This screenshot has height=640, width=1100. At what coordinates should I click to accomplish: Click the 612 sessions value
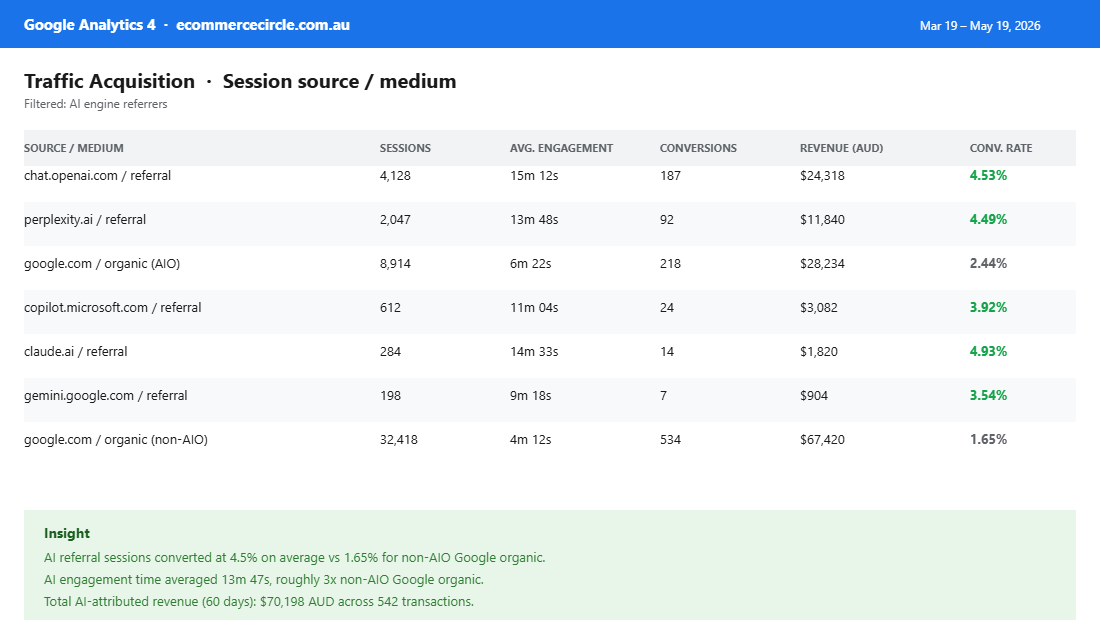coord(390,307)
